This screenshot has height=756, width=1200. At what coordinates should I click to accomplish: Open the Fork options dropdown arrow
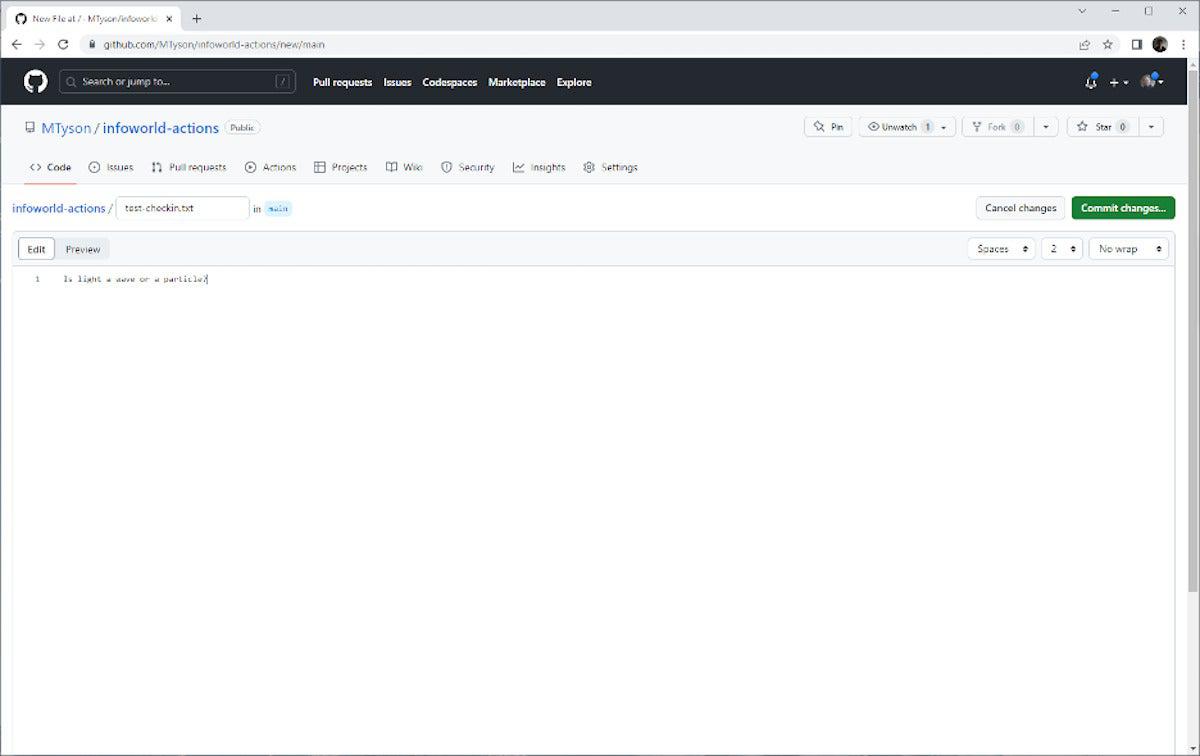click(1046, 126)
